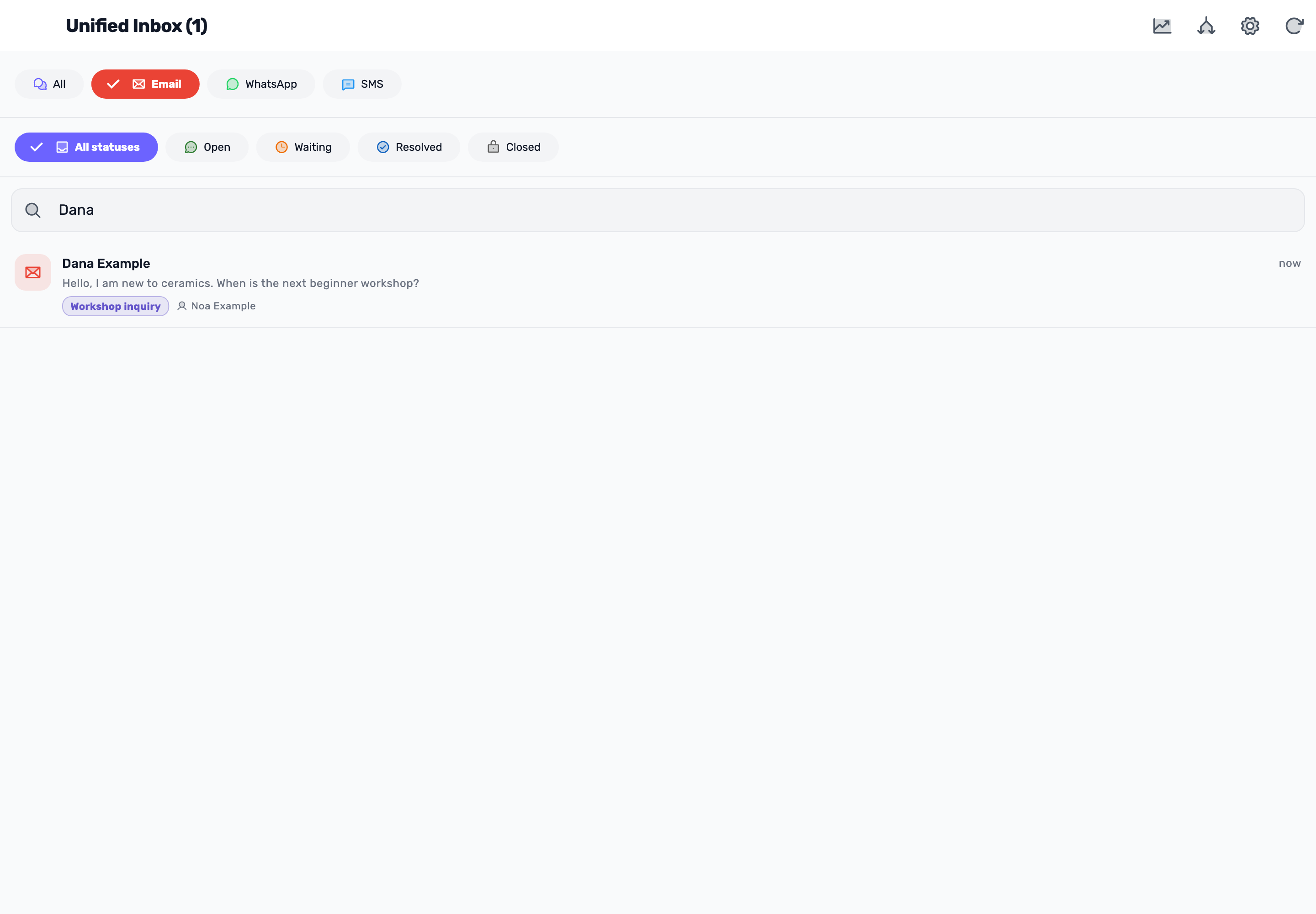Image resolution: width=1316 pixels, height=914 pixels.
Task: Click the red email avatar of Dana Example
Action: (x=32, y=272)
